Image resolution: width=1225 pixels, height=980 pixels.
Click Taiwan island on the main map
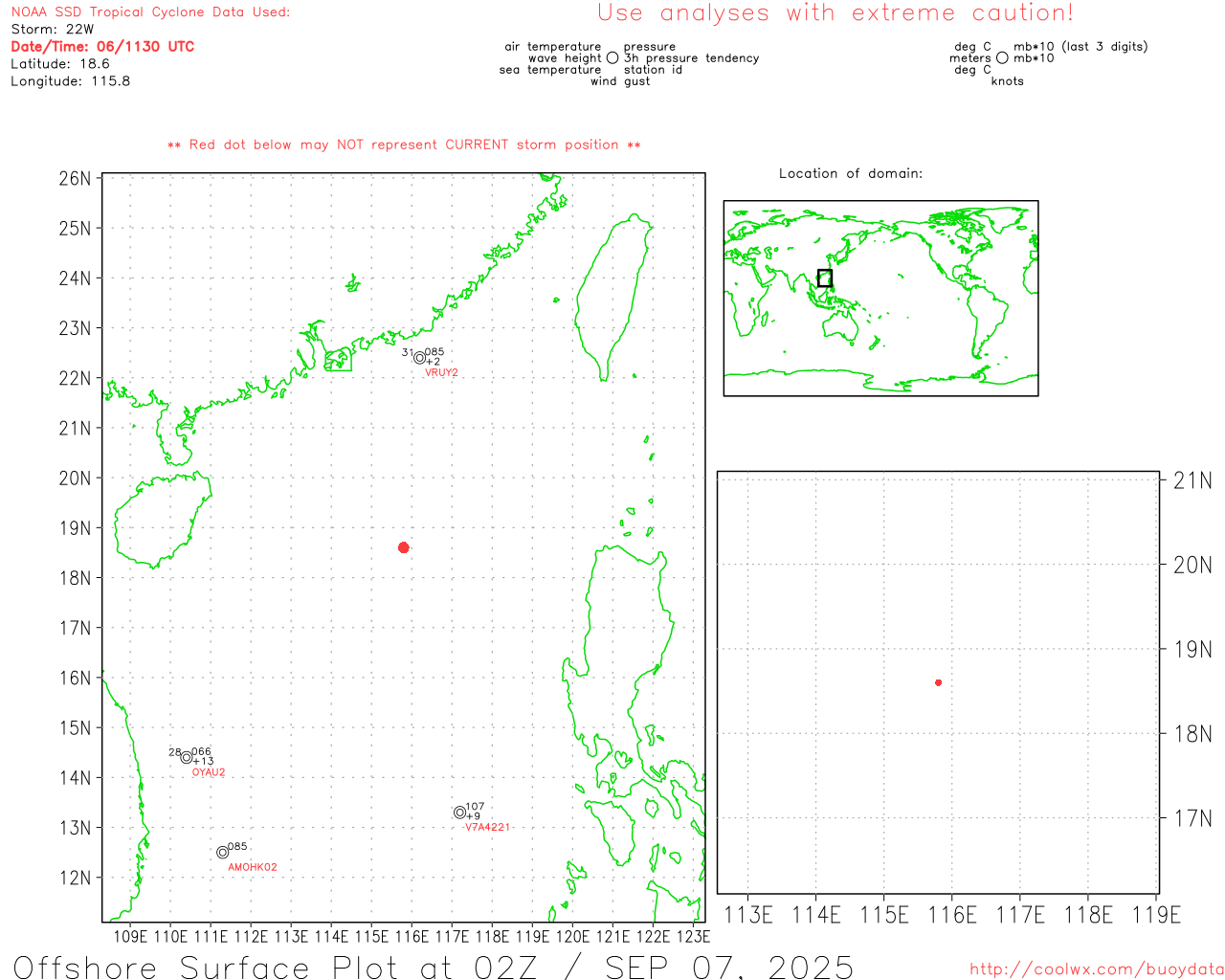point(613,297)
